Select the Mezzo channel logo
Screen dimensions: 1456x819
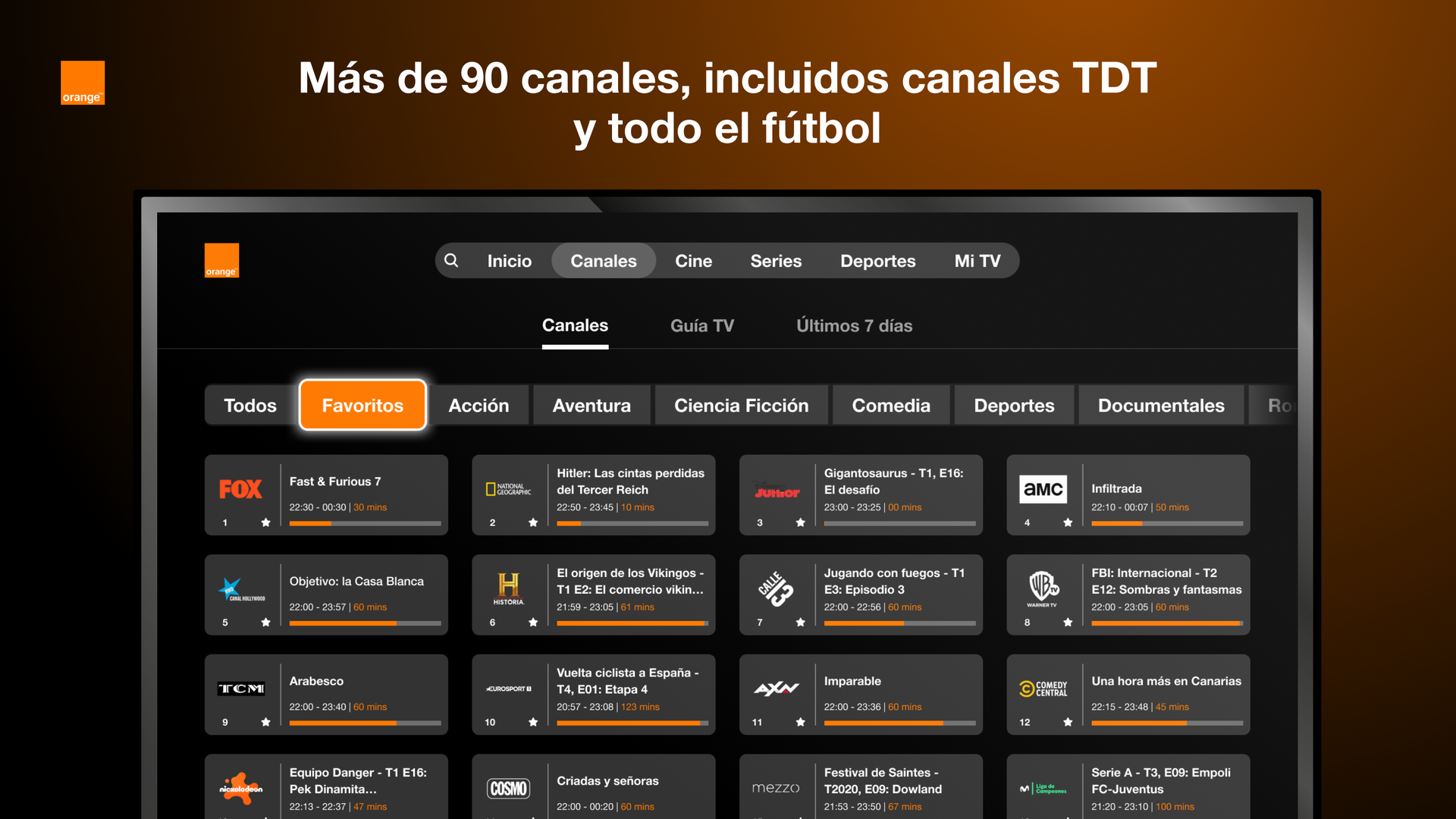pyautogui.click(x=776, y=789)
